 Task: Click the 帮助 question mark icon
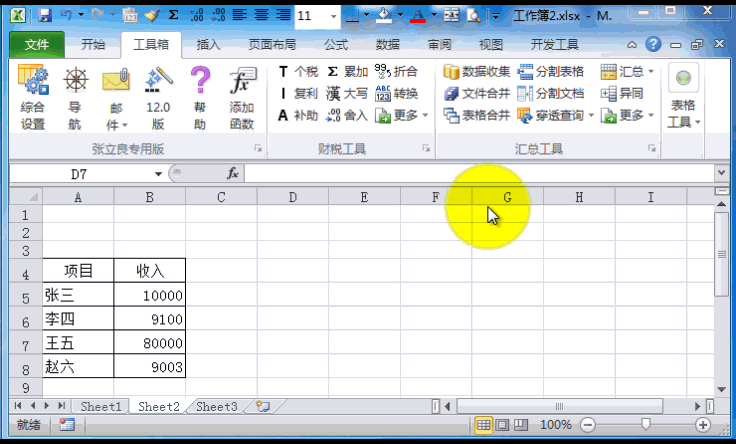200,97
